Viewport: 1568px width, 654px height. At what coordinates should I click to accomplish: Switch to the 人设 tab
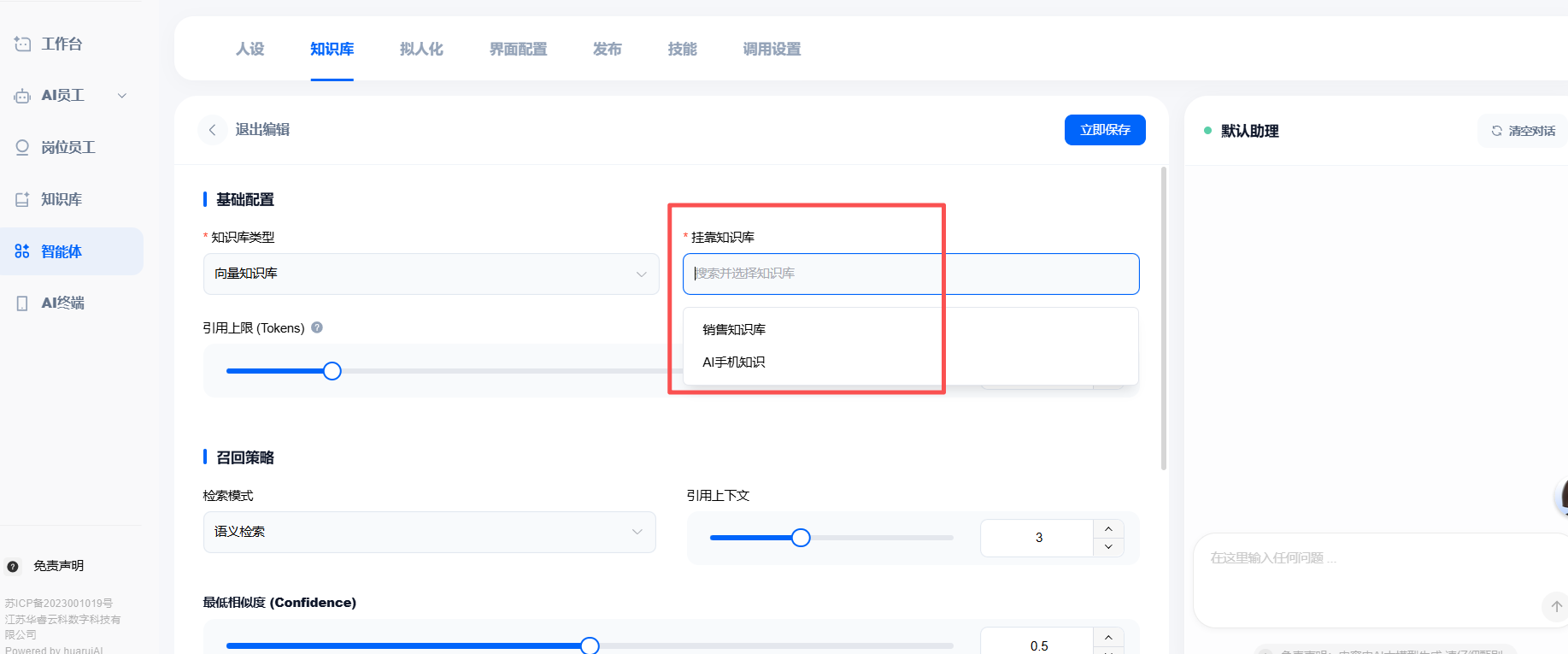click(x=250, y=50)
